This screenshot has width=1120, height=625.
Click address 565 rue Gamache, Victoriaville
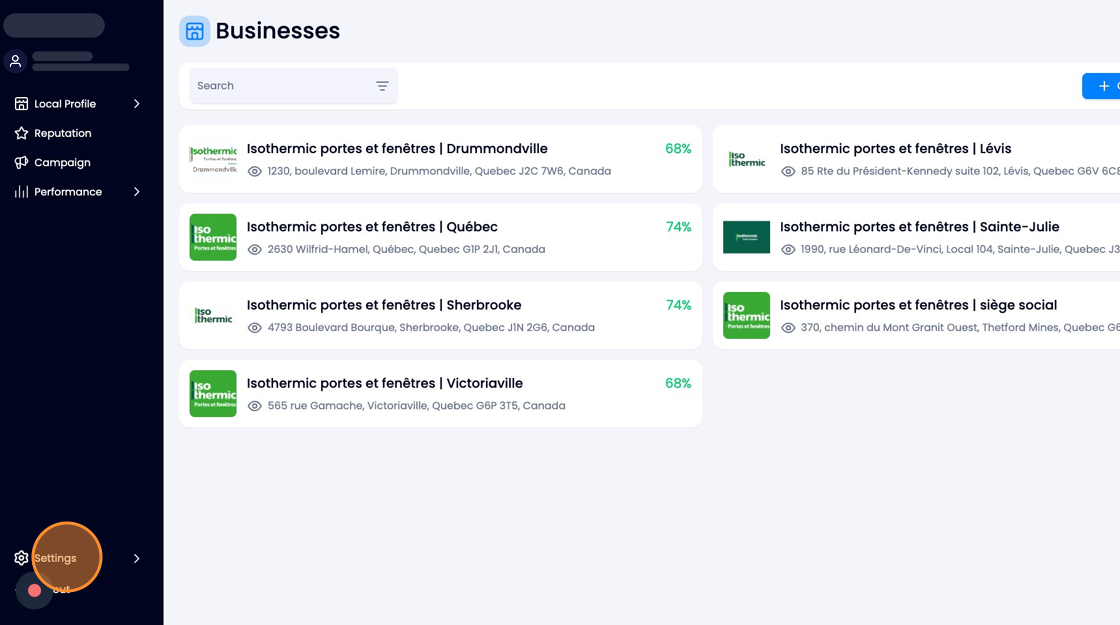click(x=416, y=406)
